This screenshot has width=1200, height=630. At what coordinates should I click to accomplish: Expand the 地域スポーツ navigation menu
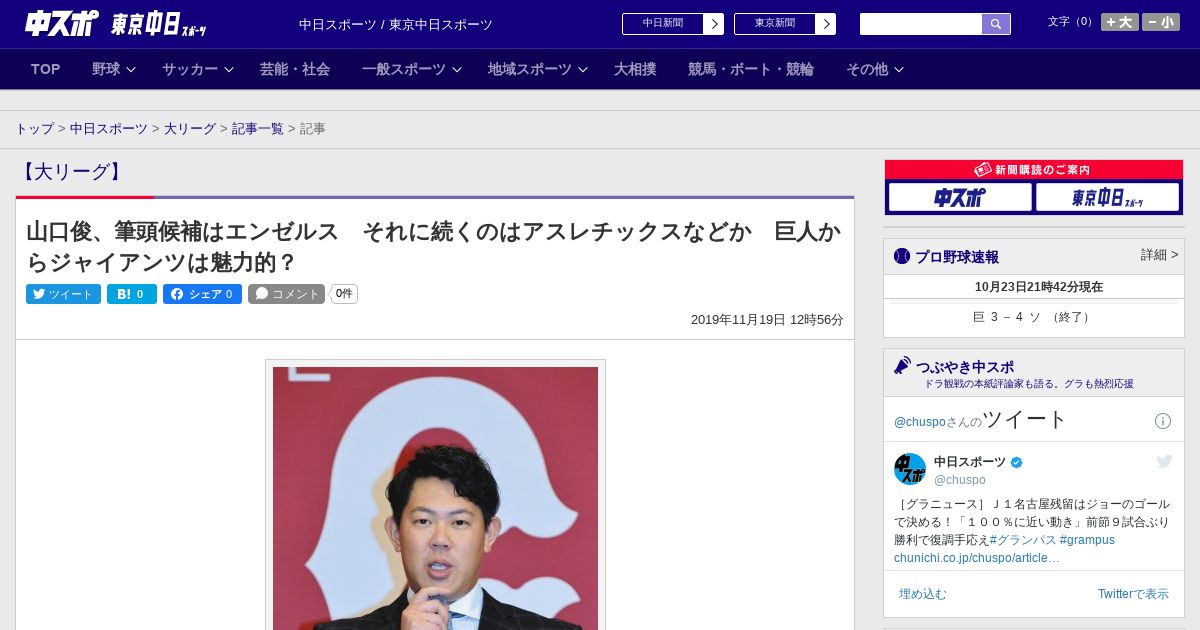538,69
